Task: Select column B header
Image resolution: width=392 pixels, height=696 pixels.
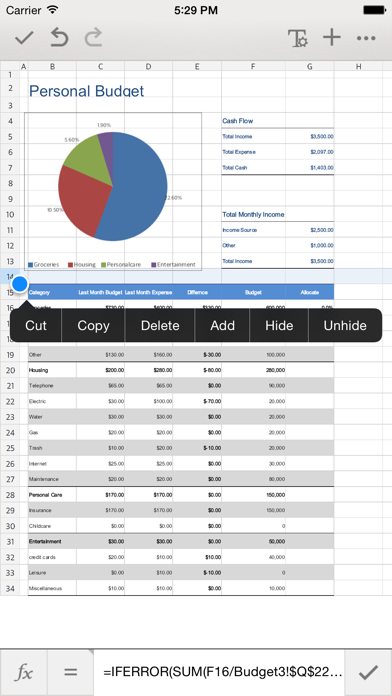Action: pyautogui.click(x=52, y=67)
